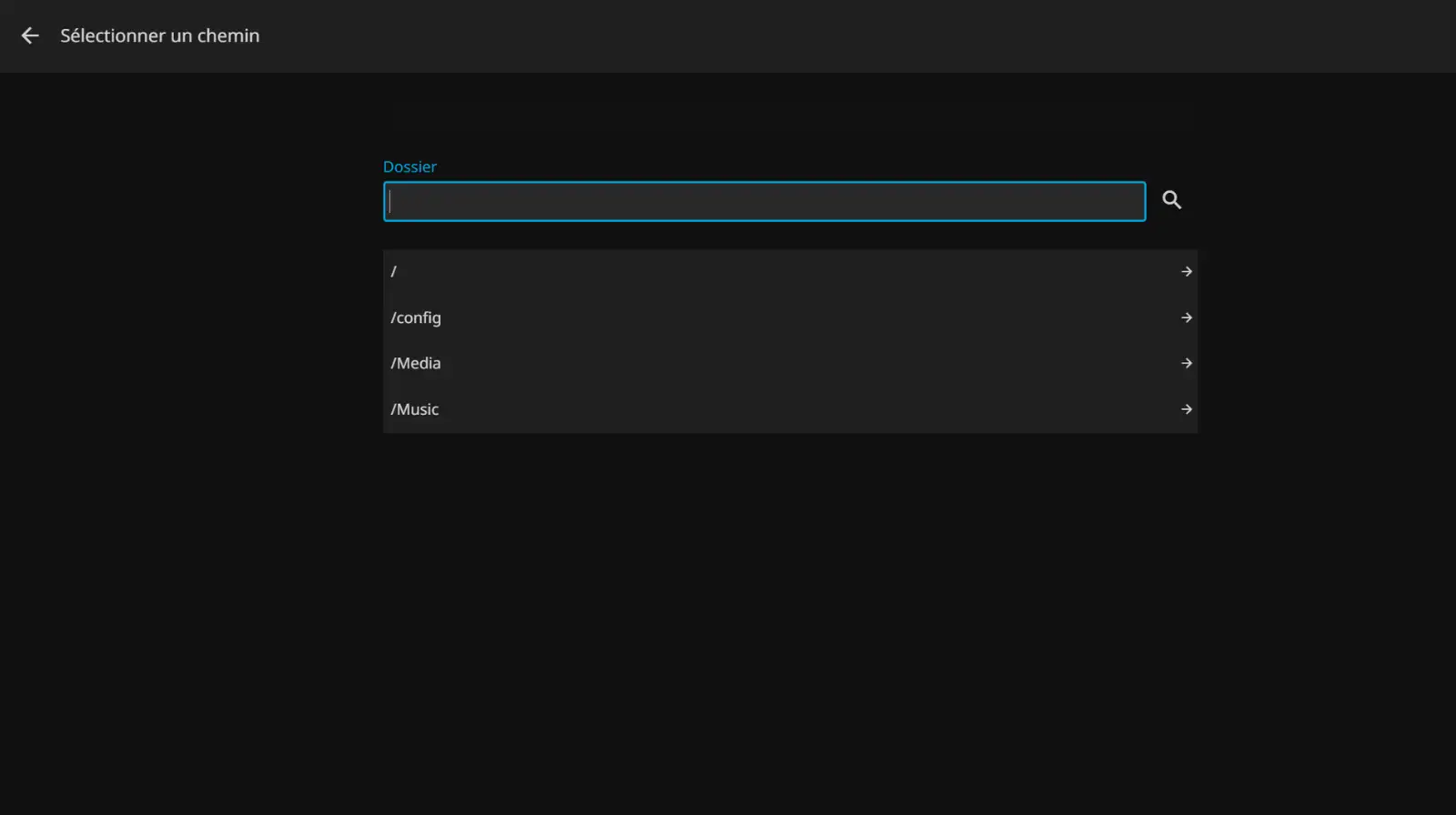Click the arrow icon on the /Media row

click(x=1186, y=363)
